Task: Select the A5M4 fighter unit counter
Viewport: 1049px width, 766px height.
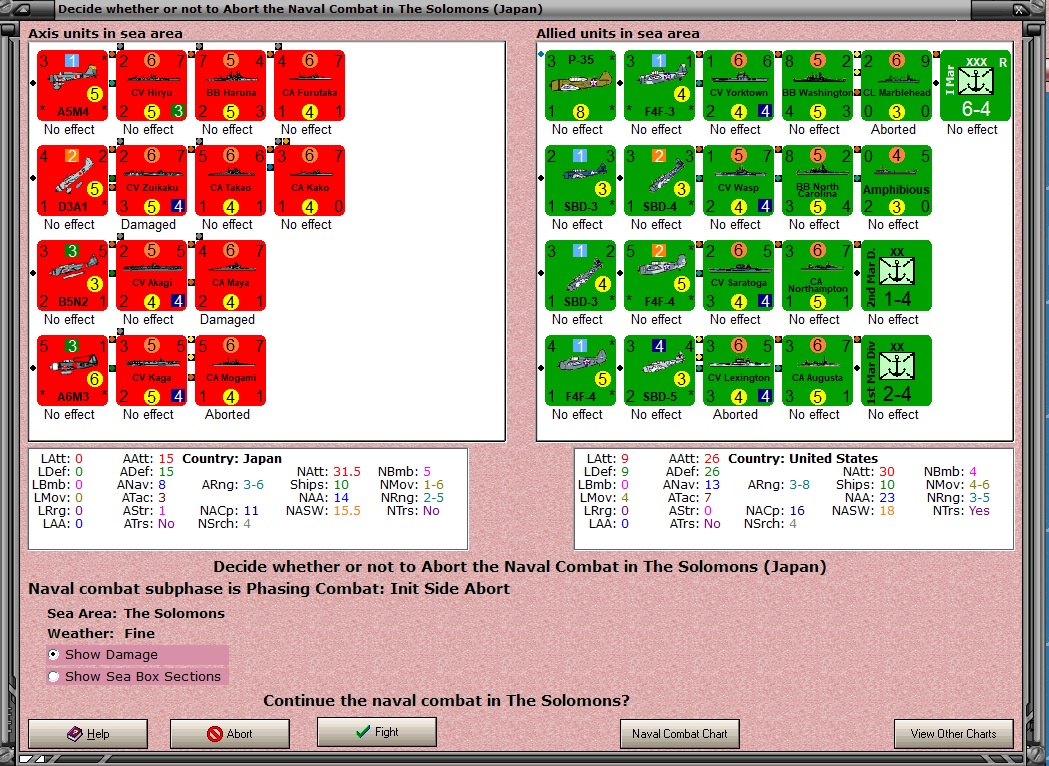Action: (72, 86)
